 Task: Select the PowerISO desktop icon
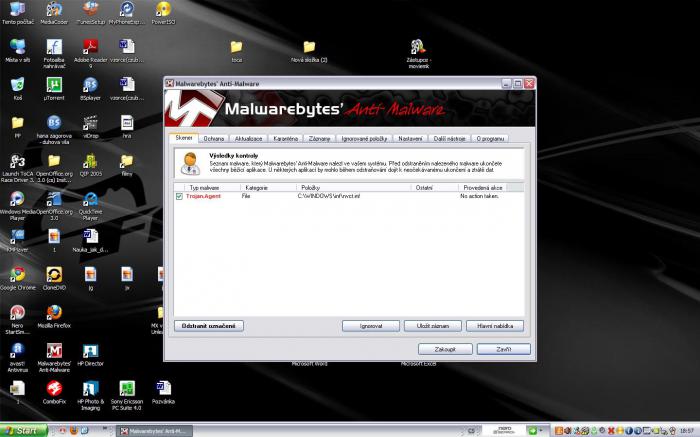[x=162, y=12]
